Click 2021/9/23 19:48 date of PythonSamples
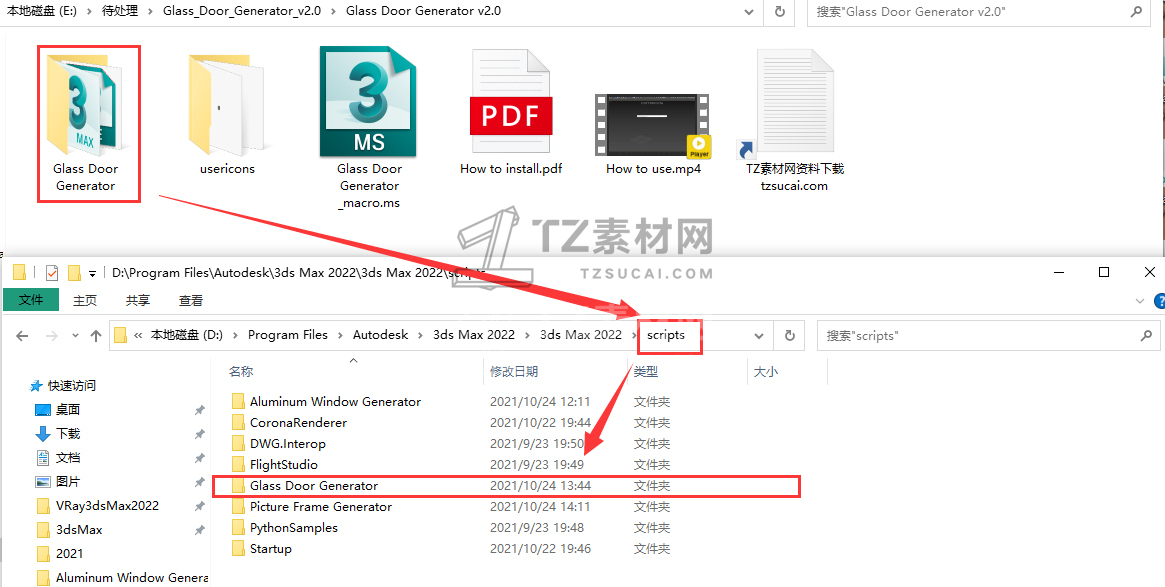 536,528
